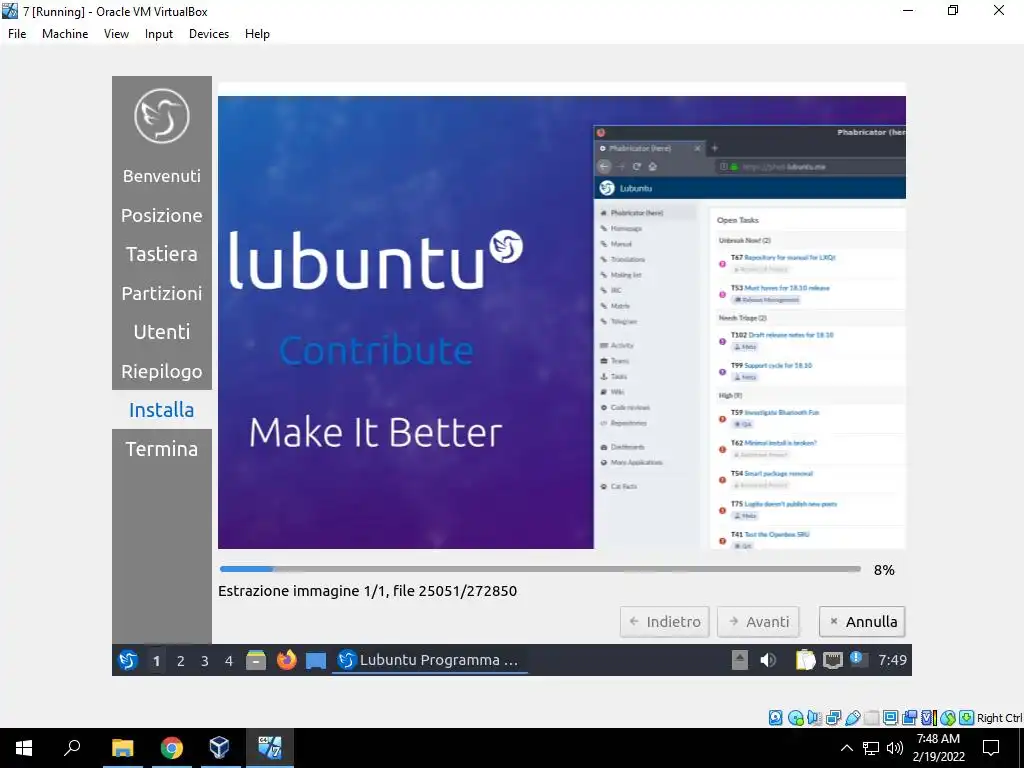Click the Riepilogo step in sidebar
Image resolution: width=1024 pixels, height=768 pixels.
pyautogui.click(x=162, y=371)
